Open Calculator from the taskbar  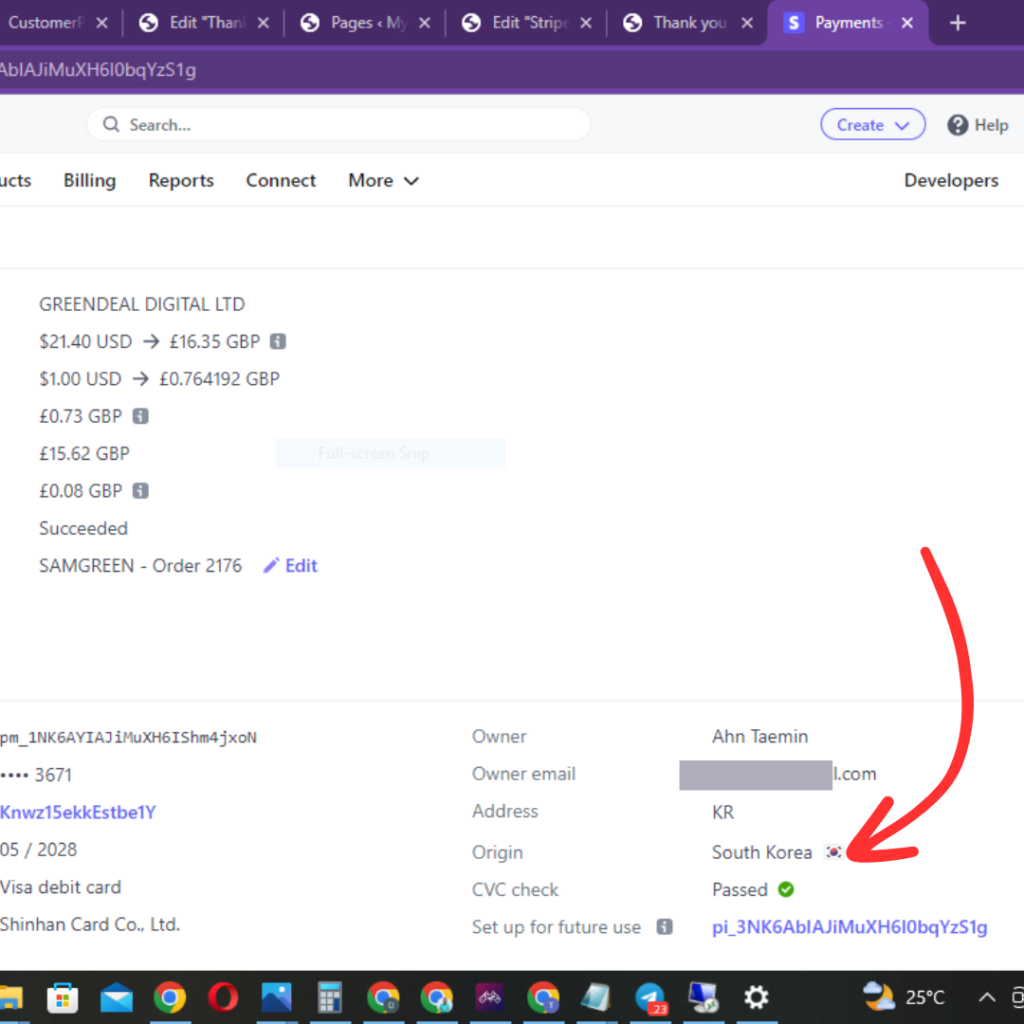330,997
